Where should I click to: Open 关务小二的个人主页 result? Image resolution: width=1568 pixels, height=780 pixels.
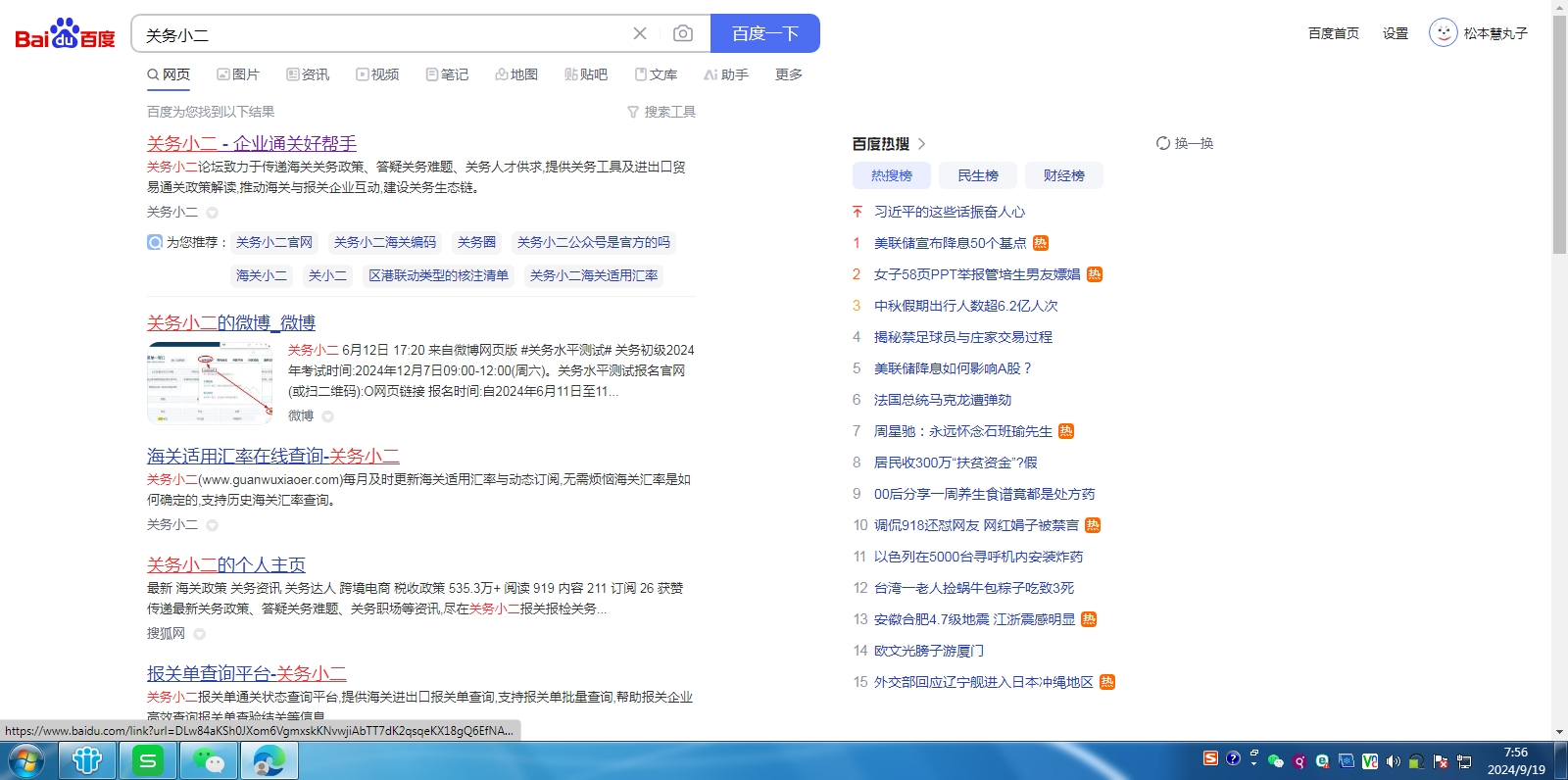(x=226, y=564)
